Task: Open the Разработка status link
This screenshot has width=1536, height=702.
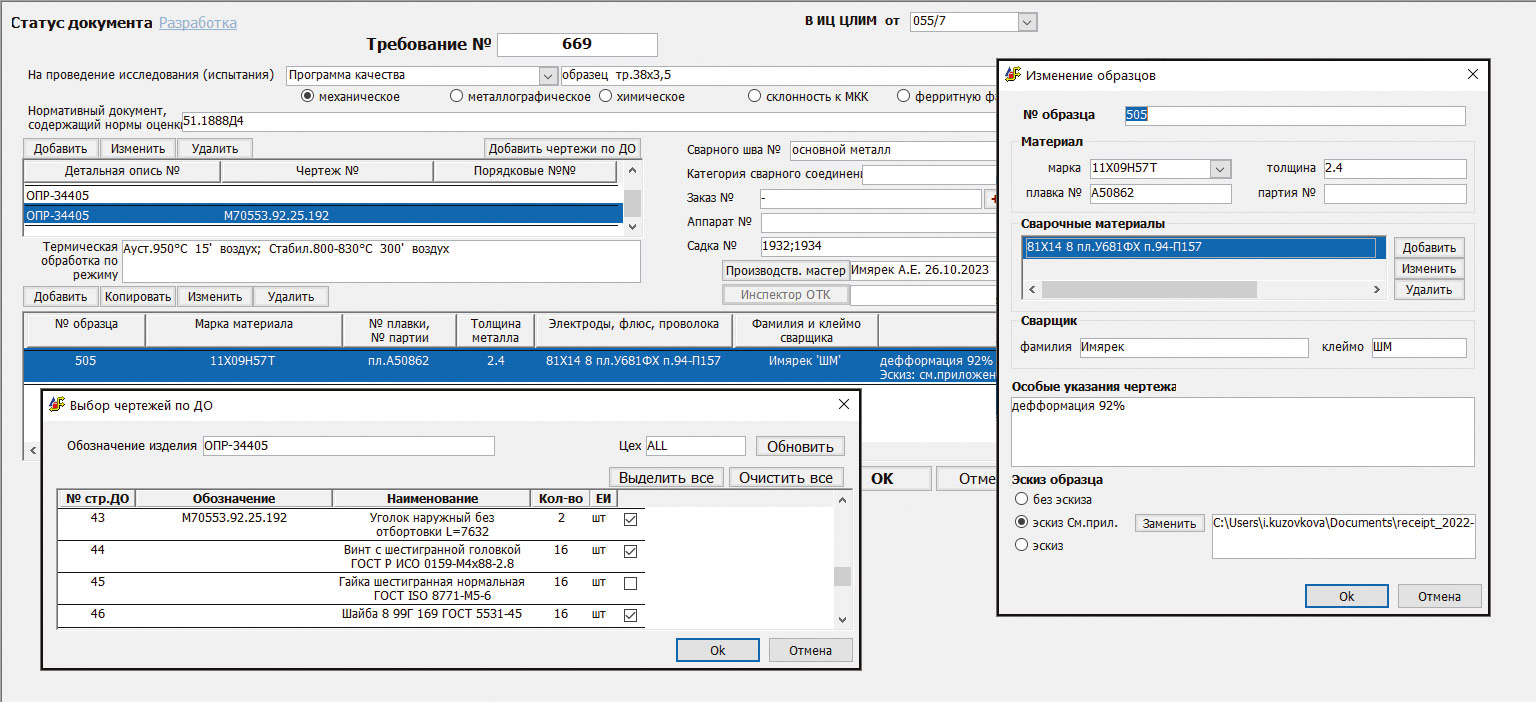Action: (198, 22)
